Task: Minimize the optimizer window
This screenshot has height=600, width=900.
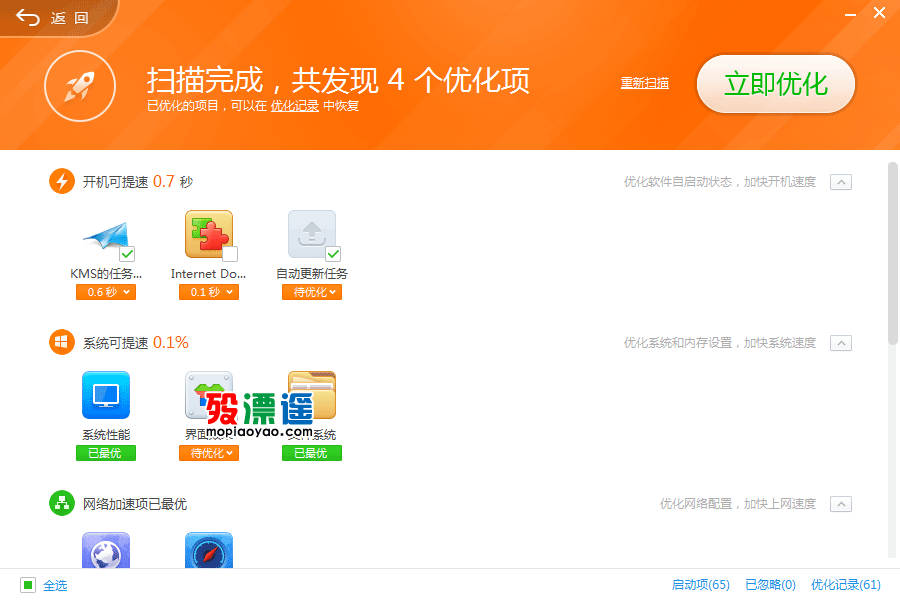Action: (851, 14)
